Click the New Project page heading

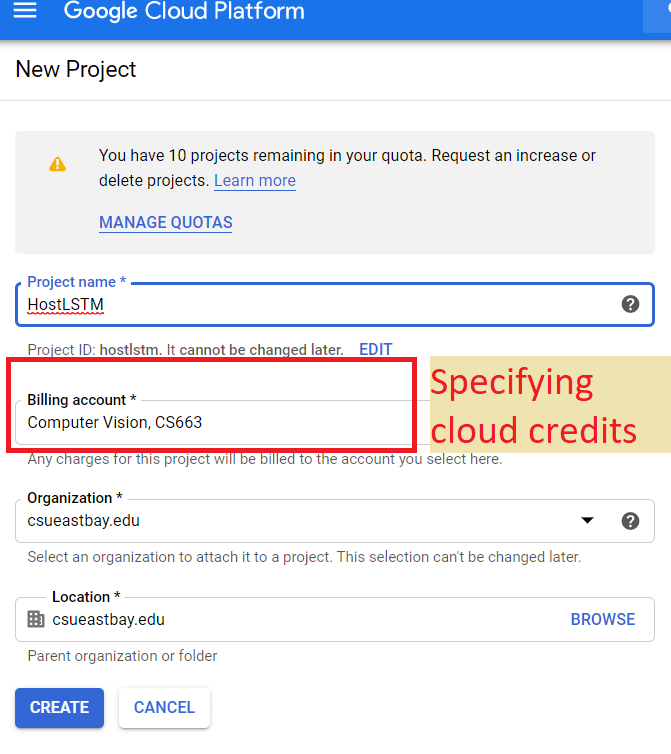point(76,69)
